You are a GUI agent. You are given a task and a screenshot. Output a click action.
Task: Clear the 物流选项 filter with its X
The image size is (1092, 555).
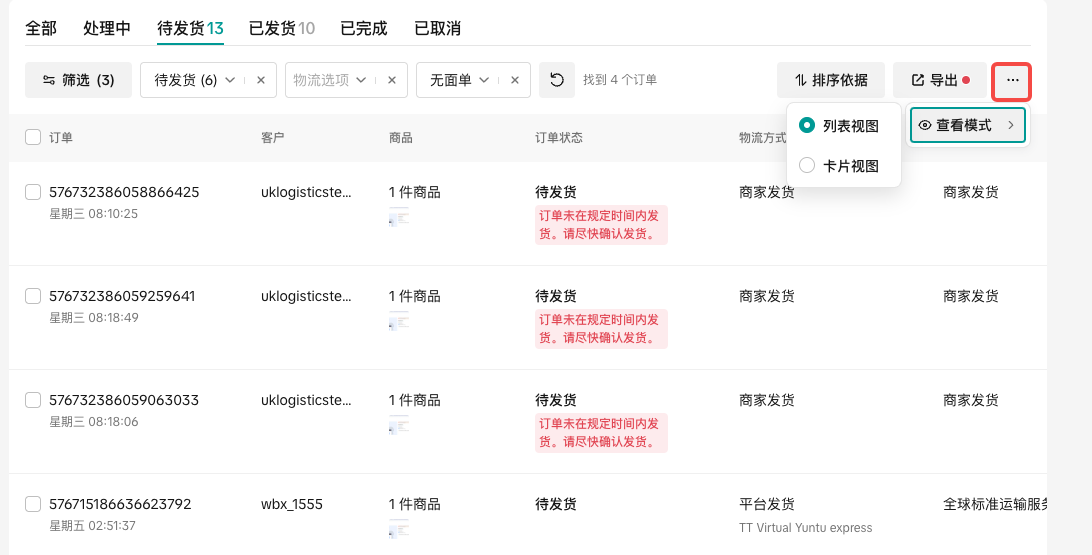coord(392,80)
